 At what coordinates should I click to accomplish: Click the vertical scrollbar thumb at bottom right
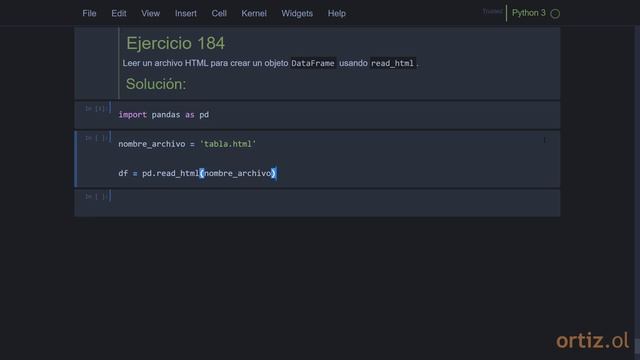coord(637,347)
